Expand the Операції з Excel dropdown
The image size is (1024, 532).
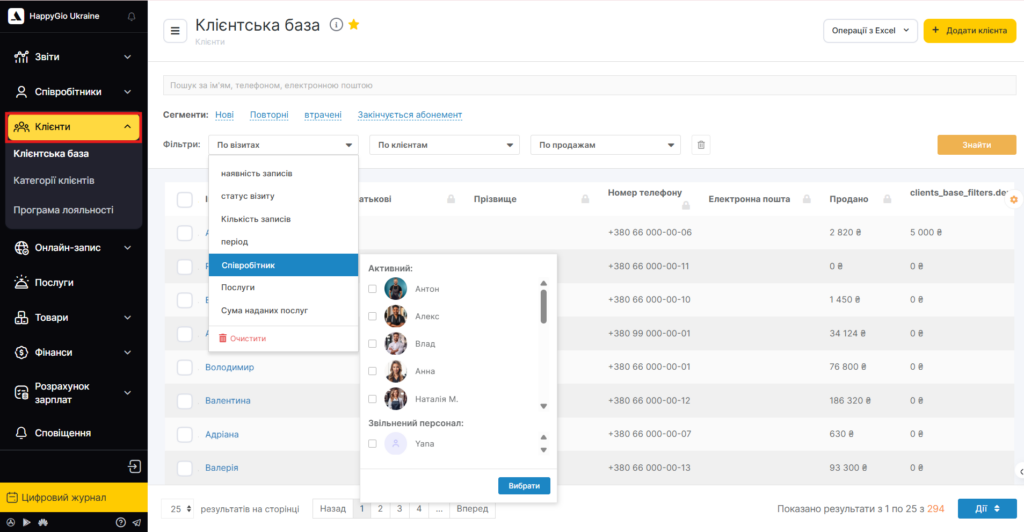(869, 31)
